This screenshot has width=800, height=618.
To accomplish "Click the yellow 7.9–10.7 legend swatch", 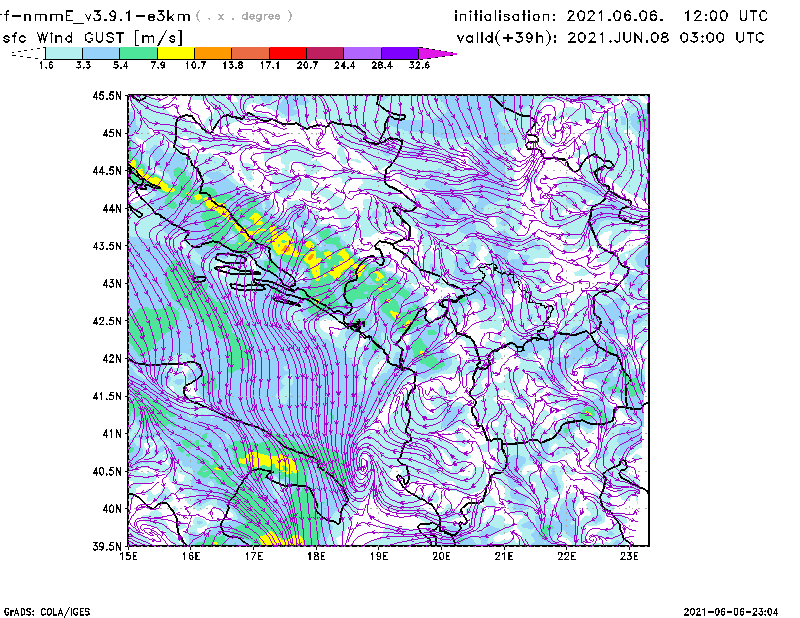I will 176,53.
